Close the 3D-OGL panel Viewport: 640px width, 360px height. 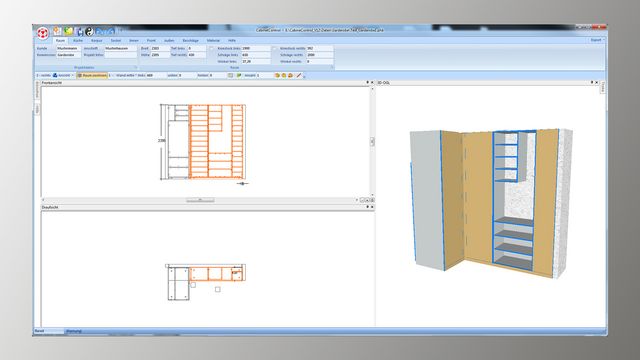tap(596, 82)
